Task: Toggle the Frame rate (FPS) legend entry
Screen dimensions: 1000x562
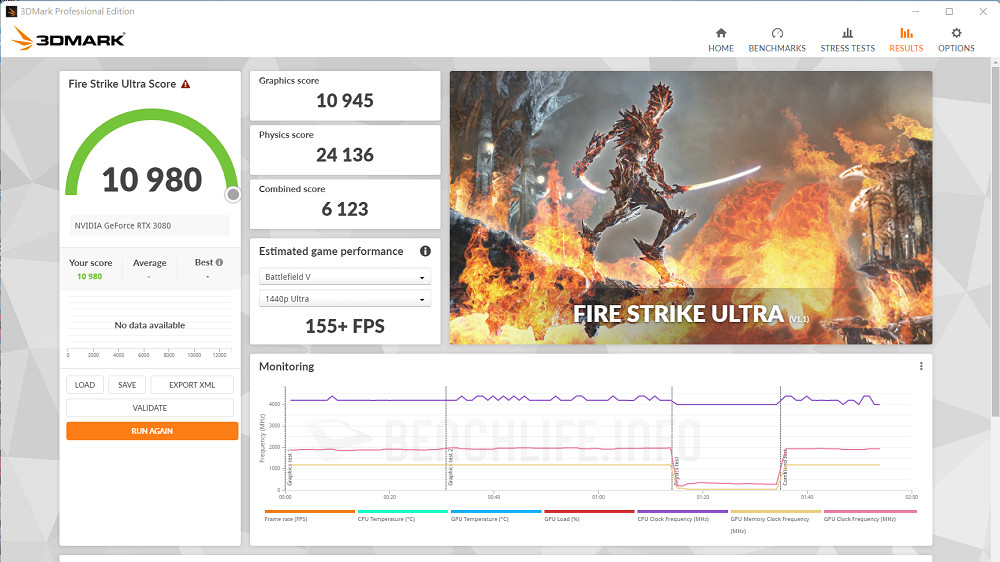Action: 309,515
